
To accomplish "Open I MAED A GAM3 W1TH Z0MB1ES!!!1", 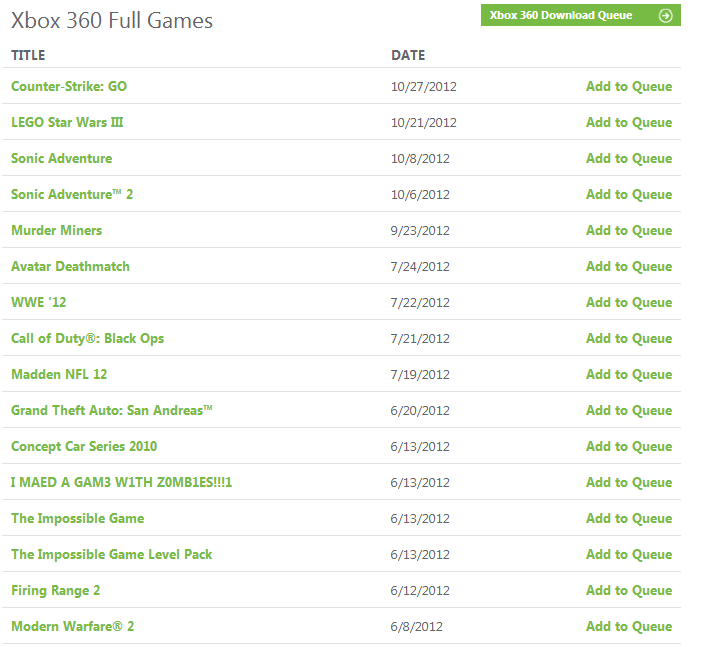I will [x=122, y=482].
